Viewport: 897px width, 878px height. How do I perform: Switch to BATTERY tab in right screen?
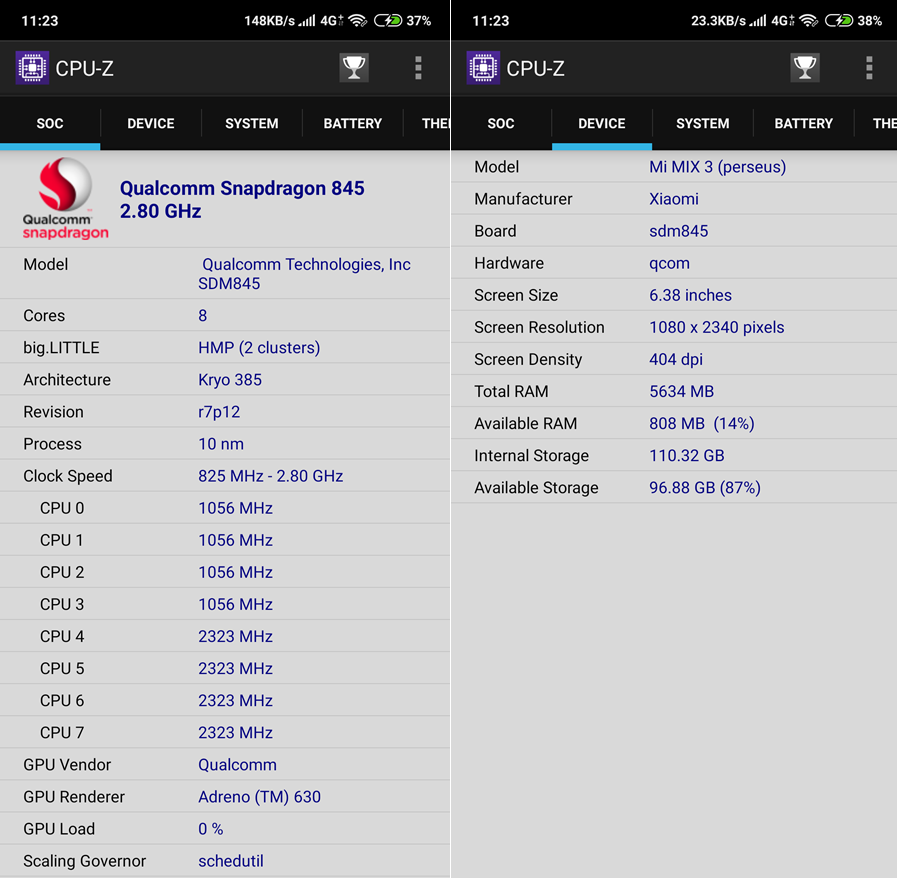pyautogui.click(x=804, y=124)
